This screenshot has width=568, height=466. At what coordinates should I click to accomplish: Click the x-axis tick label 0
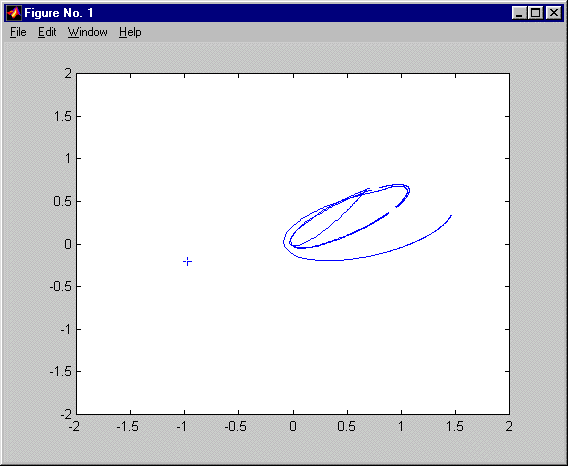293,427
